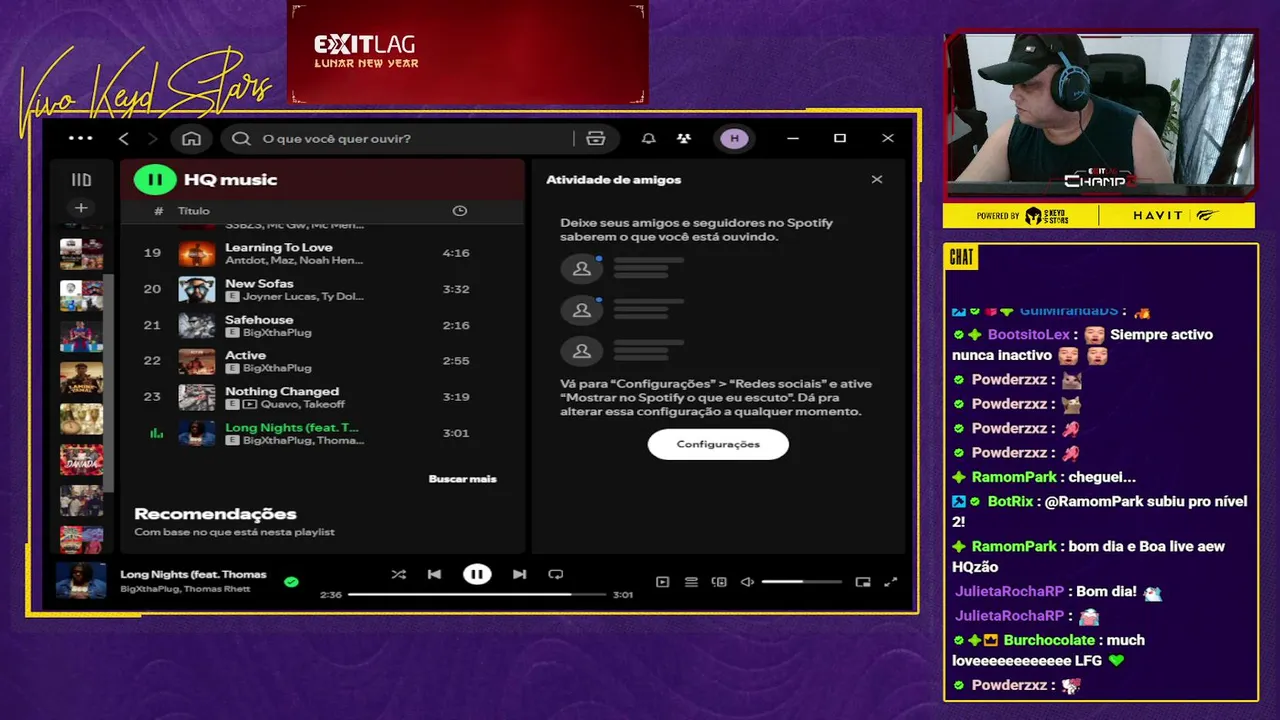Collapse the library sidebar icon

pyautogui.click(x=81, y=180)
